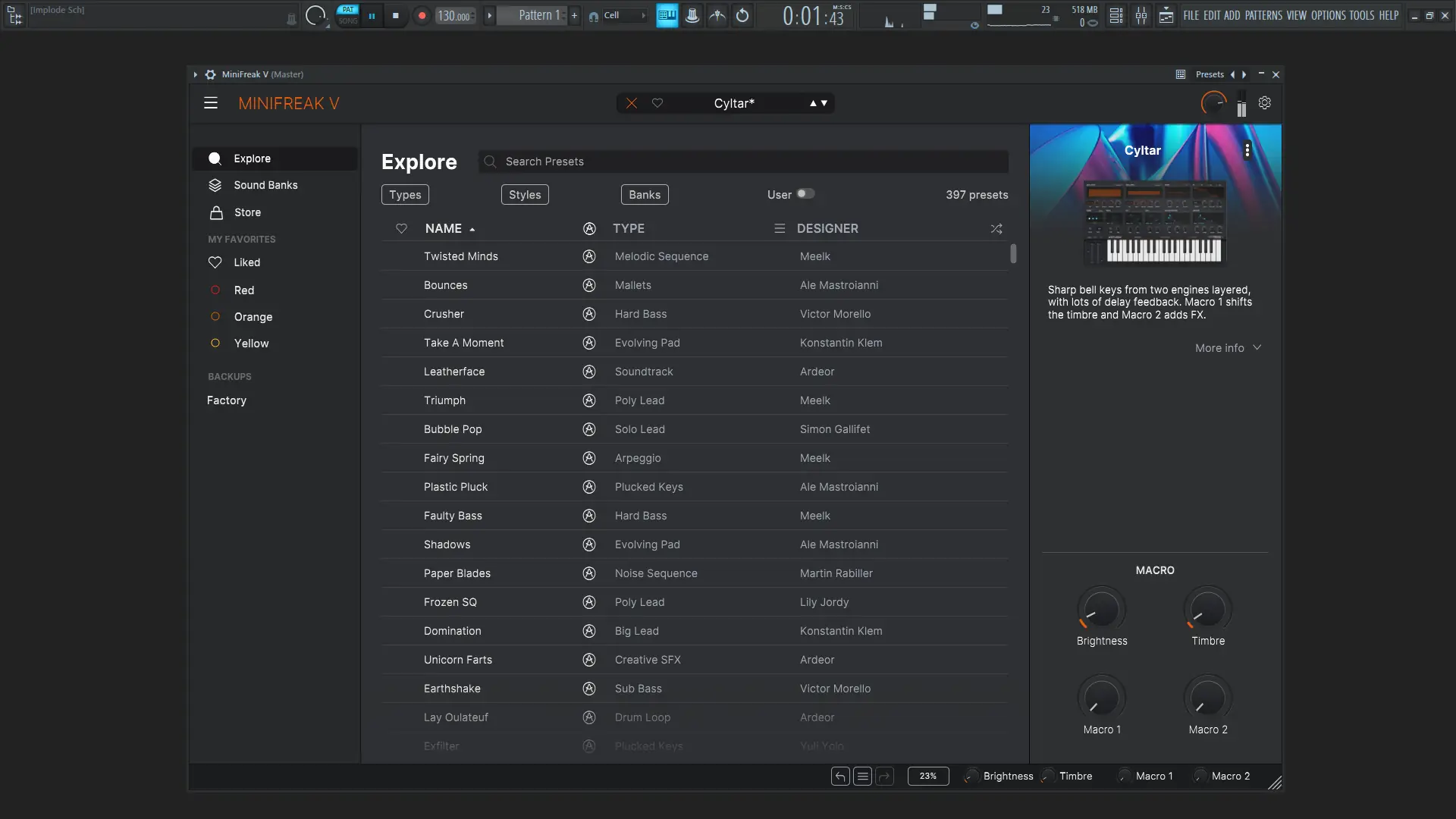Screen dimensions: 1456x819
Task: Close preset browser with orange X
Action: click(x=631, y=103)
